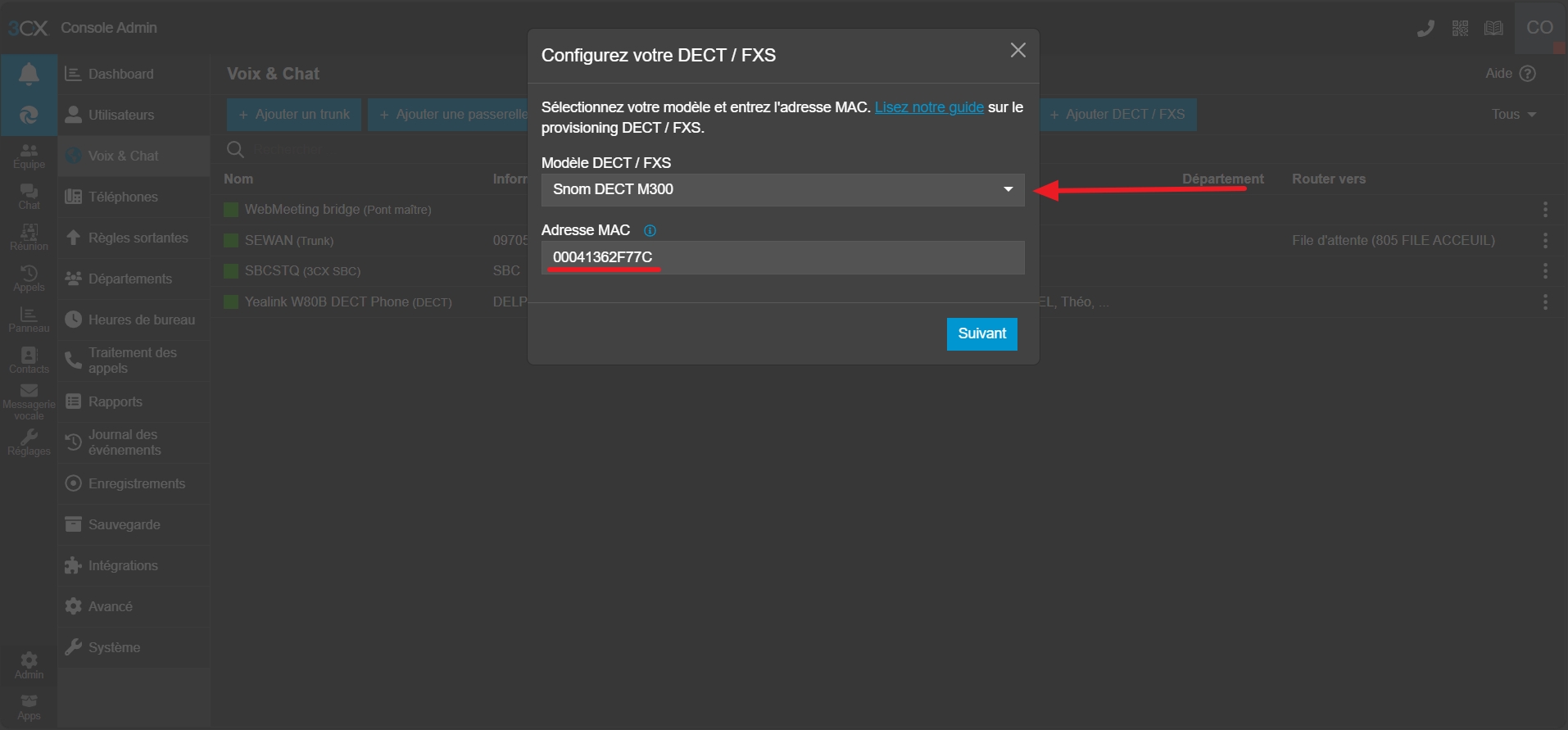
Task: Open options menu for WebMeeting bridge row
Action: pos(1545,210)
